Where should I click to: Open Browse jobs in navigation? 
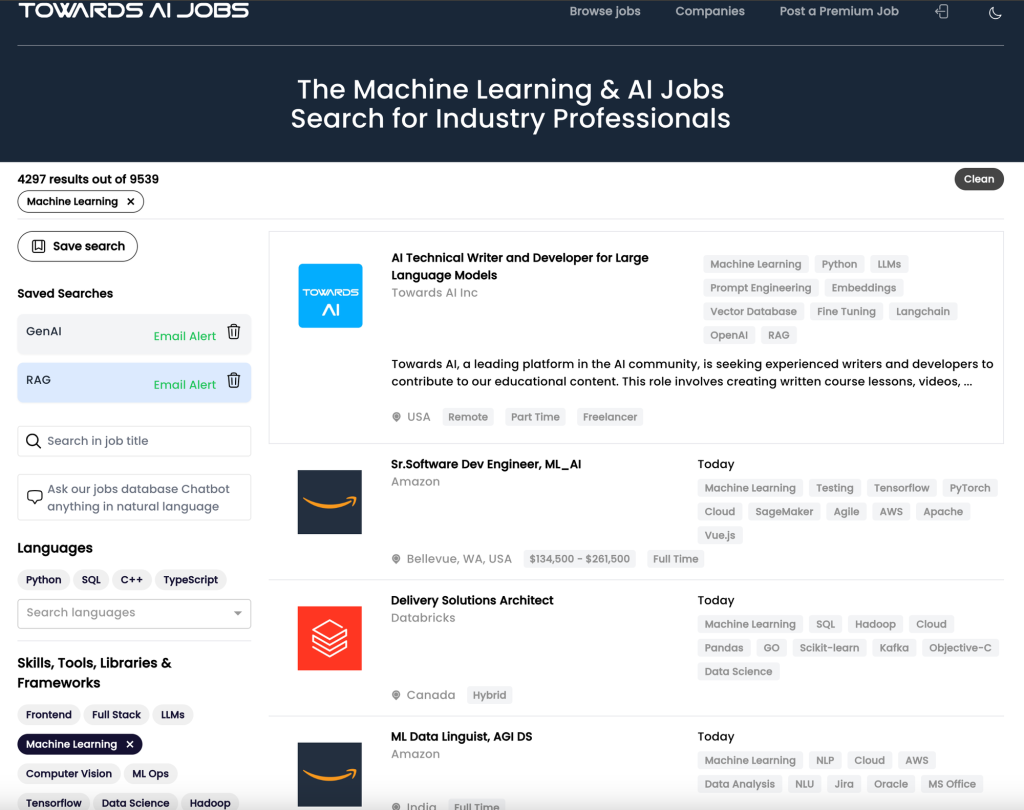[605, 12]
